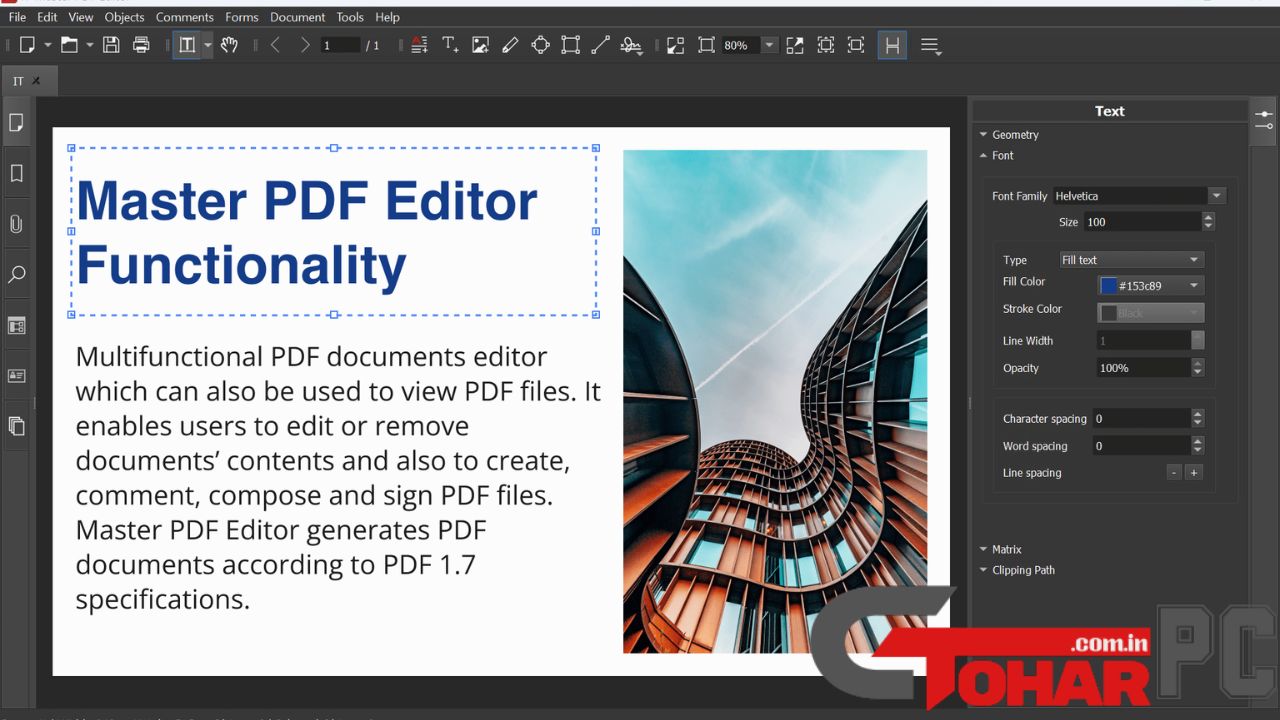
Task: Select the Hand tool
Action: point(229,45)
